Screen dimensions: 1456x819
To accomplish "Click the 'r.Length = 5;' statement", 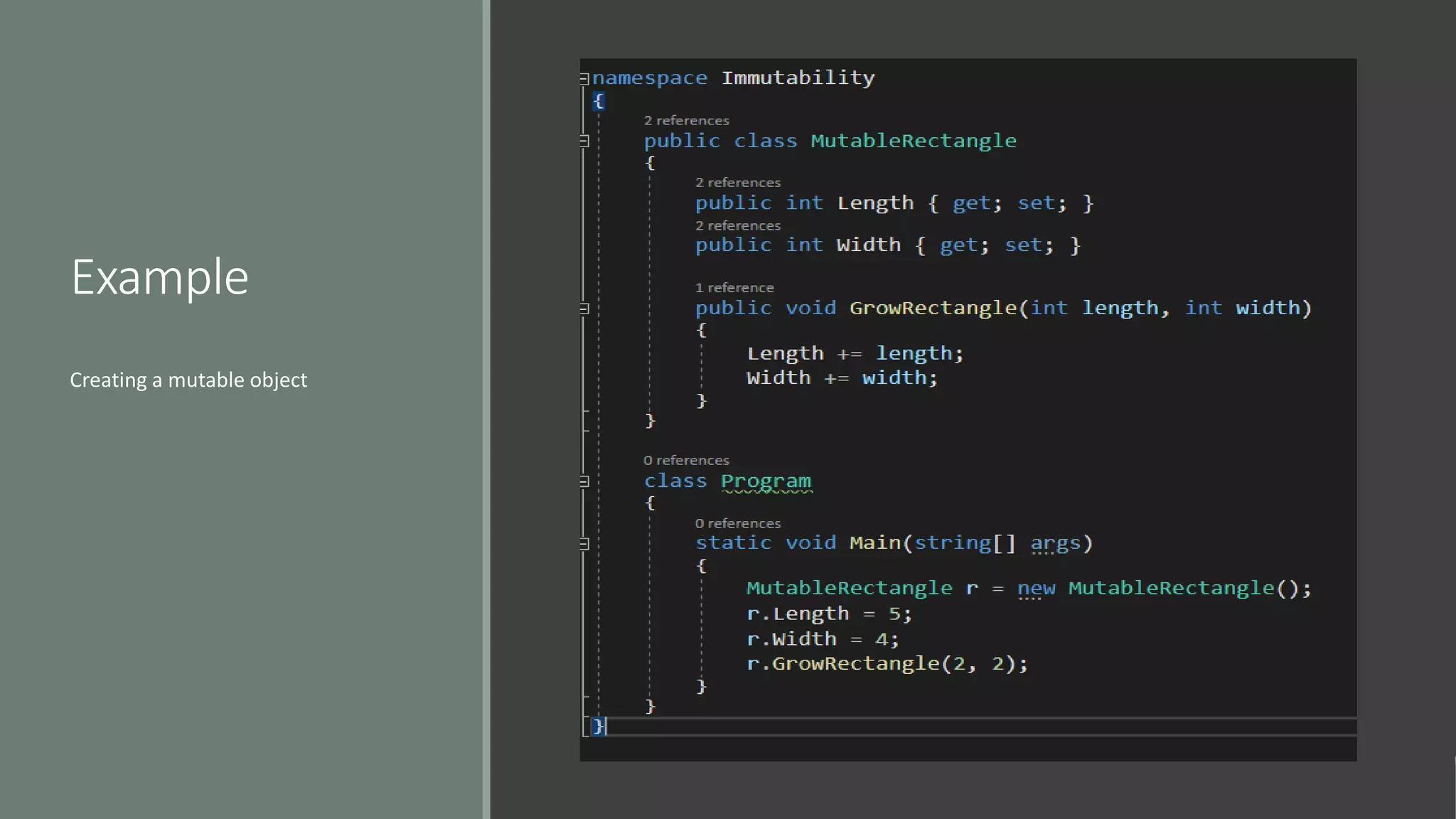I will click(x=829, y=614).
